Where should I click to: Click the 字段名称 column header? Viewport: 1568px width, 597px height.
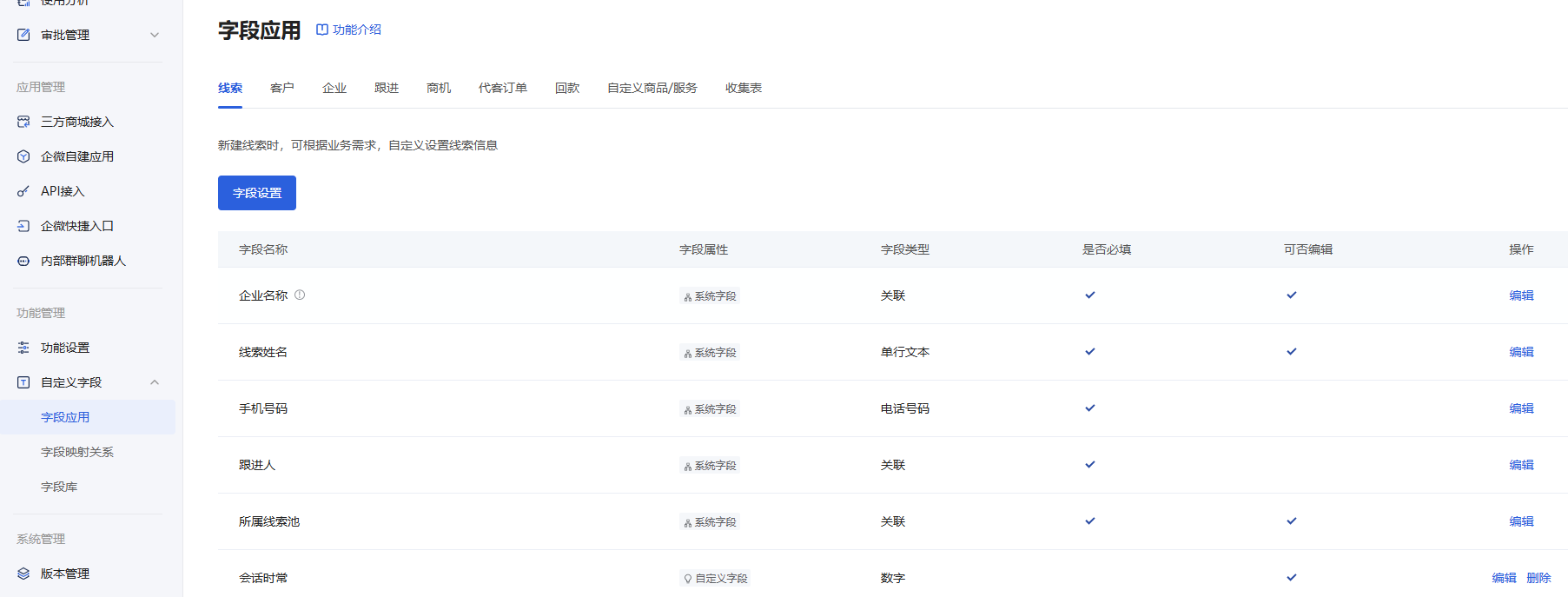[263, 249]
